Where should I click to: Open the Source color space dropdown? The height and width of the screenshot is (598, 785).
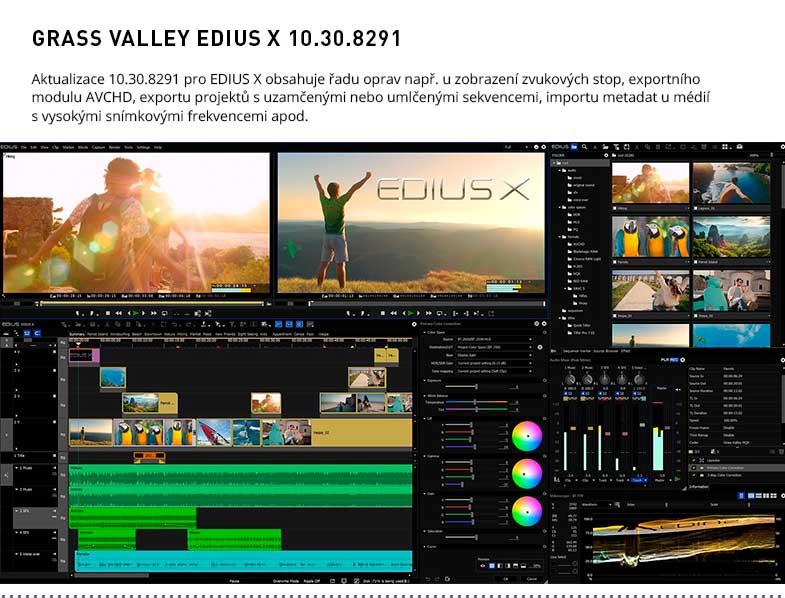(x=494, y=339)
